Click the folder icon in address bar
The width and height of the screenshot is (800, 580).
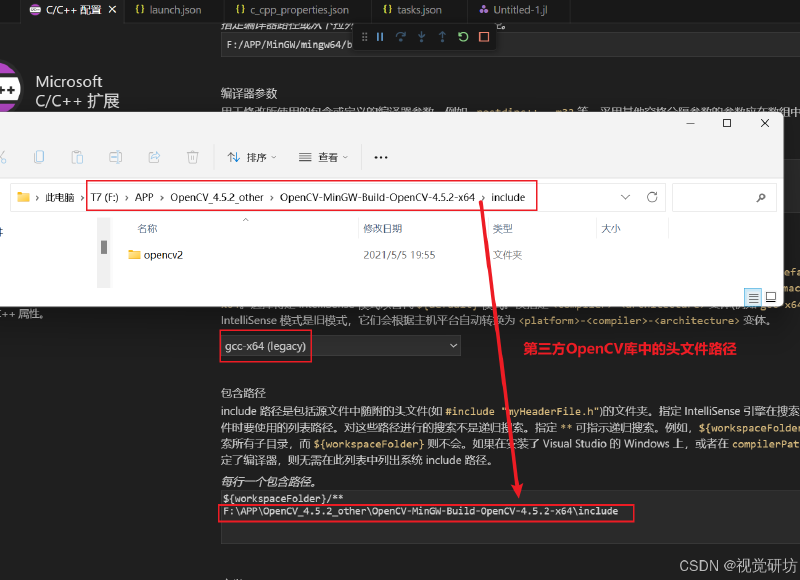point(23,197)
